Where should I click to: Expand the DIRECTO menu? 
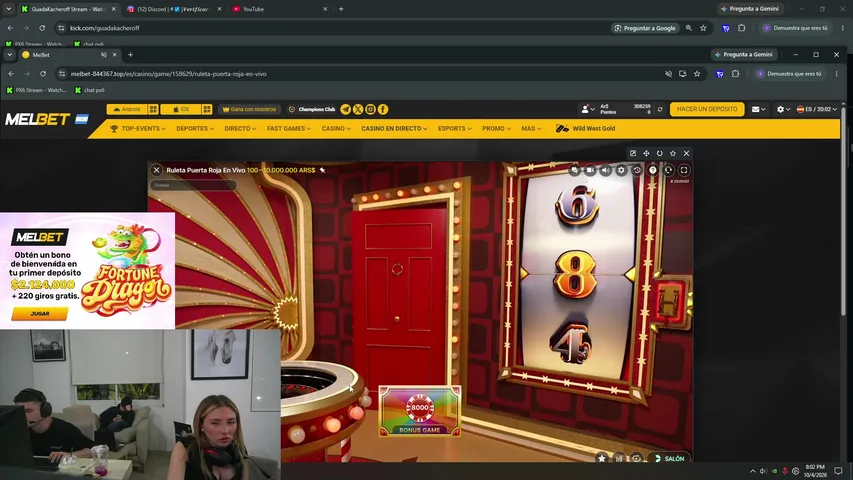tap(240, 128)
